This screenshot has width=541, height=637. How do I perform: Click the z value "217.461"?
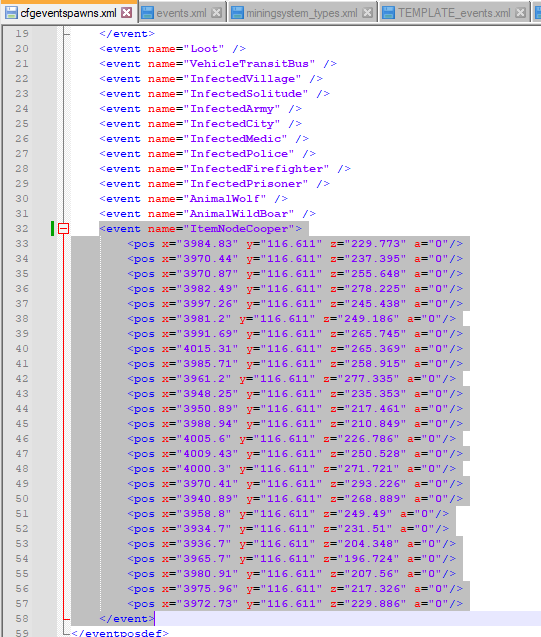(376, 409)
